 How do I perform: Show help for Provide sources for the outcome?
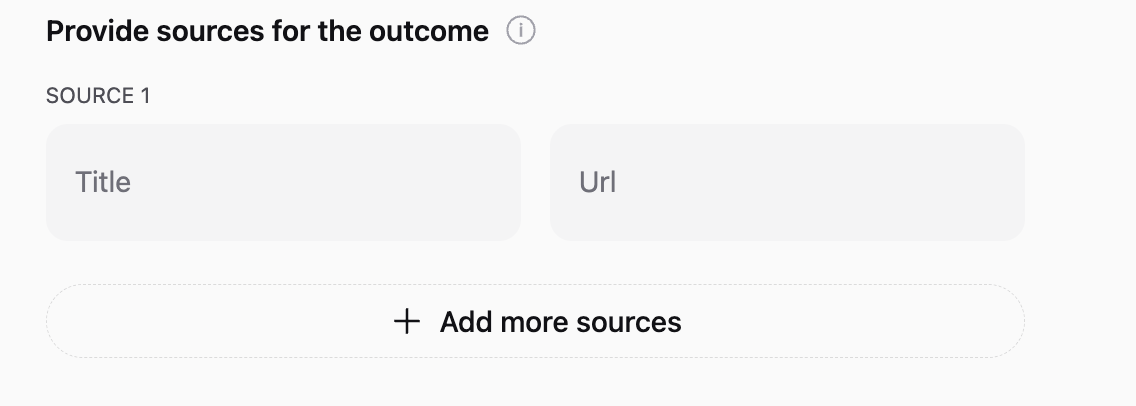pyautogui.click(x=521, y=32)
